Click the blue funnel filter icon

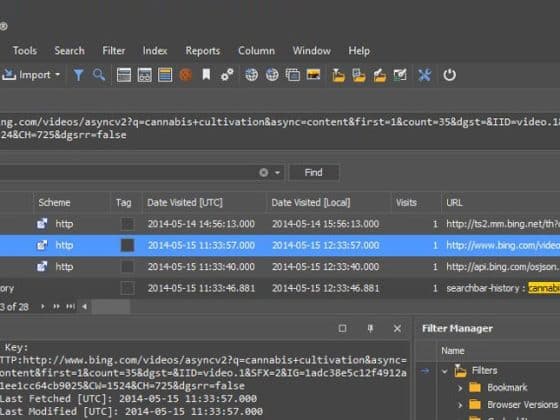(x=78, y=75)
